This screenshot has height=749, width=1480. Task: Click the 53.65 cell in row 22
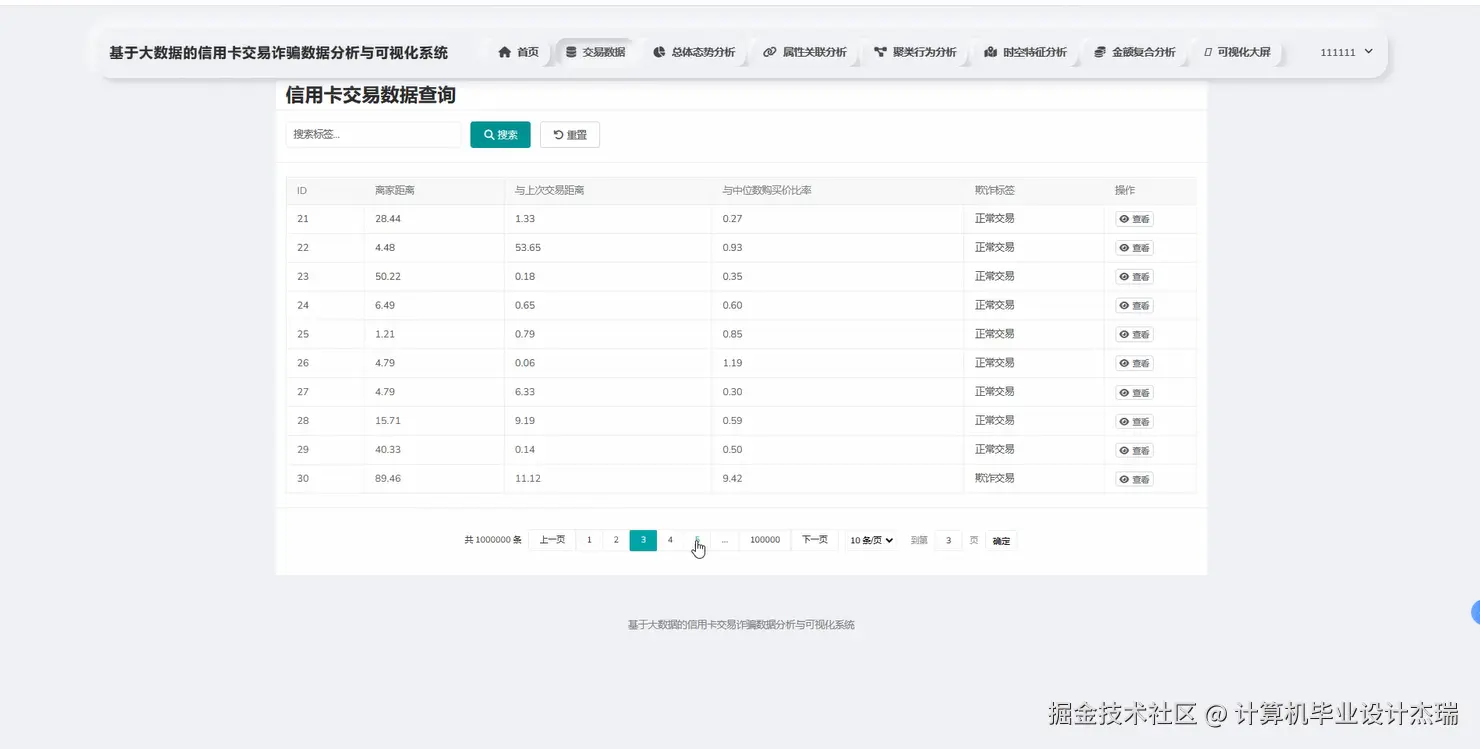coord(528,247)
